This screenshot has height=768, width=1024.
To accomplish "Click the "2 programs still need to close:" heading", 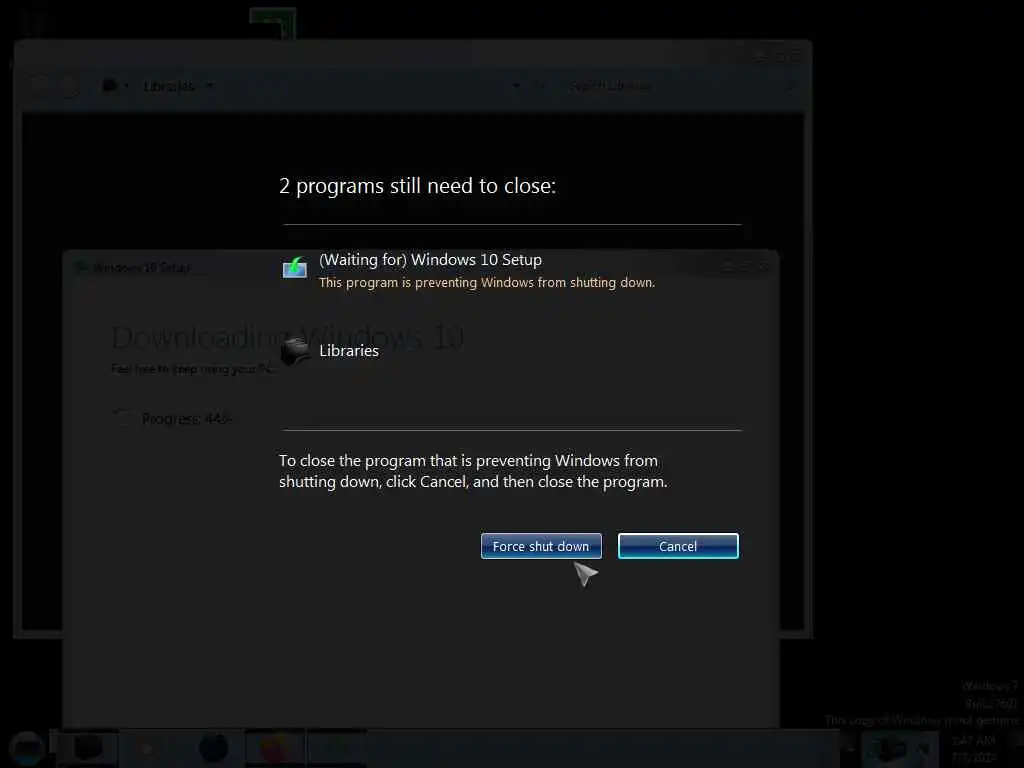I will [x=417, y=186].
